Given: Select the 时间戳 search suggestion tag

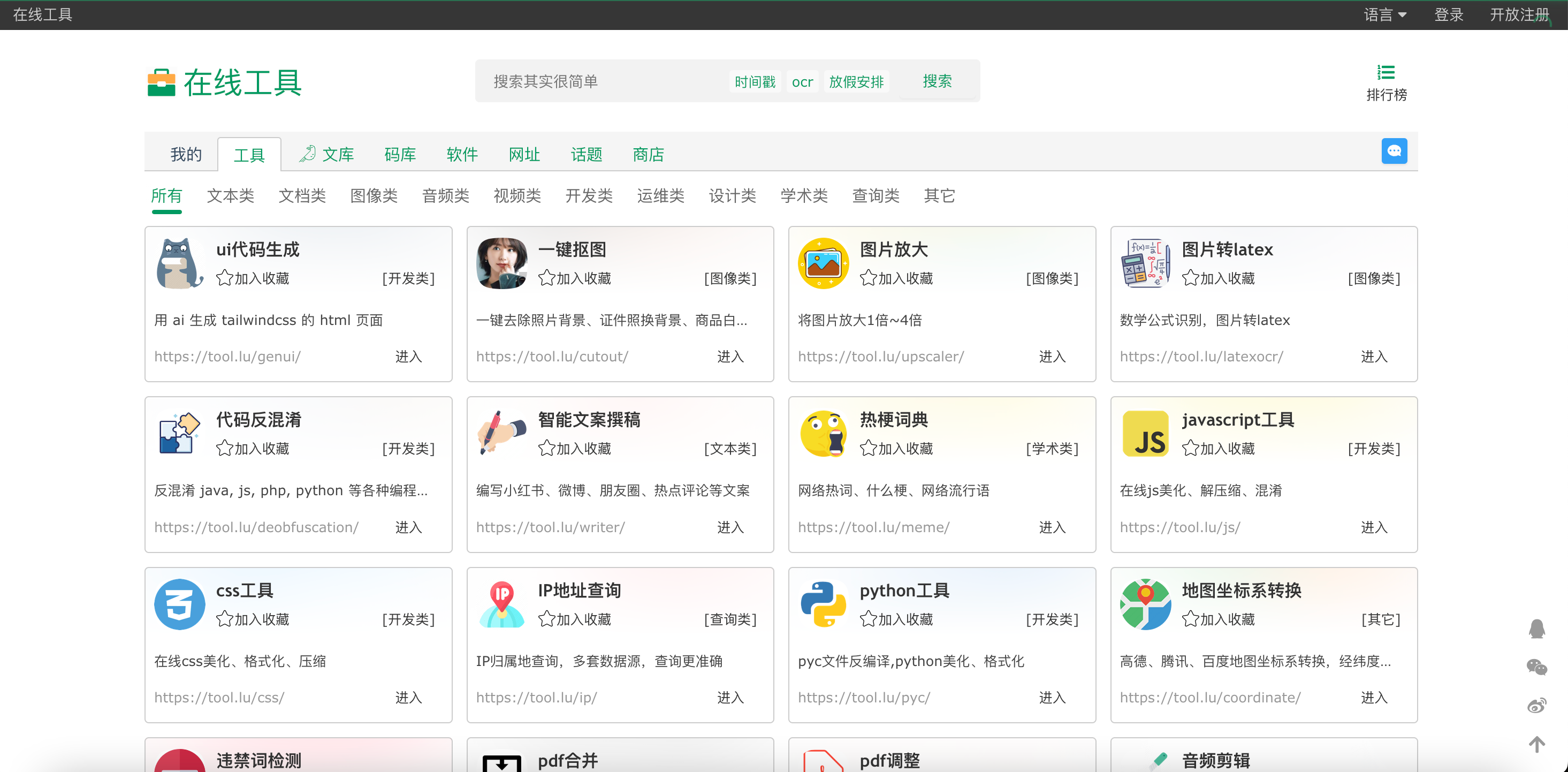Looking at the screenshot, I should [755, 81].
